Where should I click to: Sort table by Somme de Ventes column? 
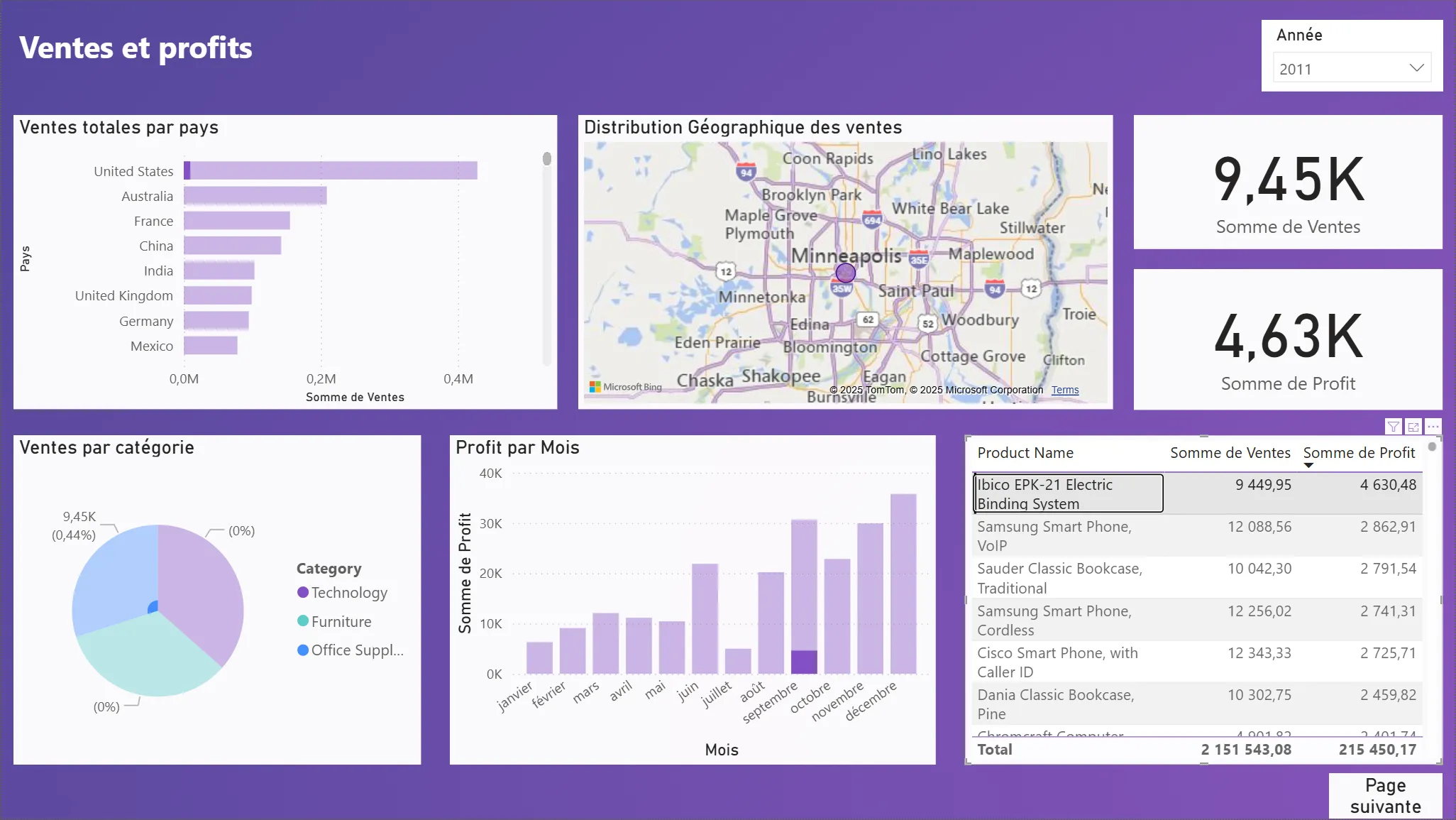pos(1230,453)
